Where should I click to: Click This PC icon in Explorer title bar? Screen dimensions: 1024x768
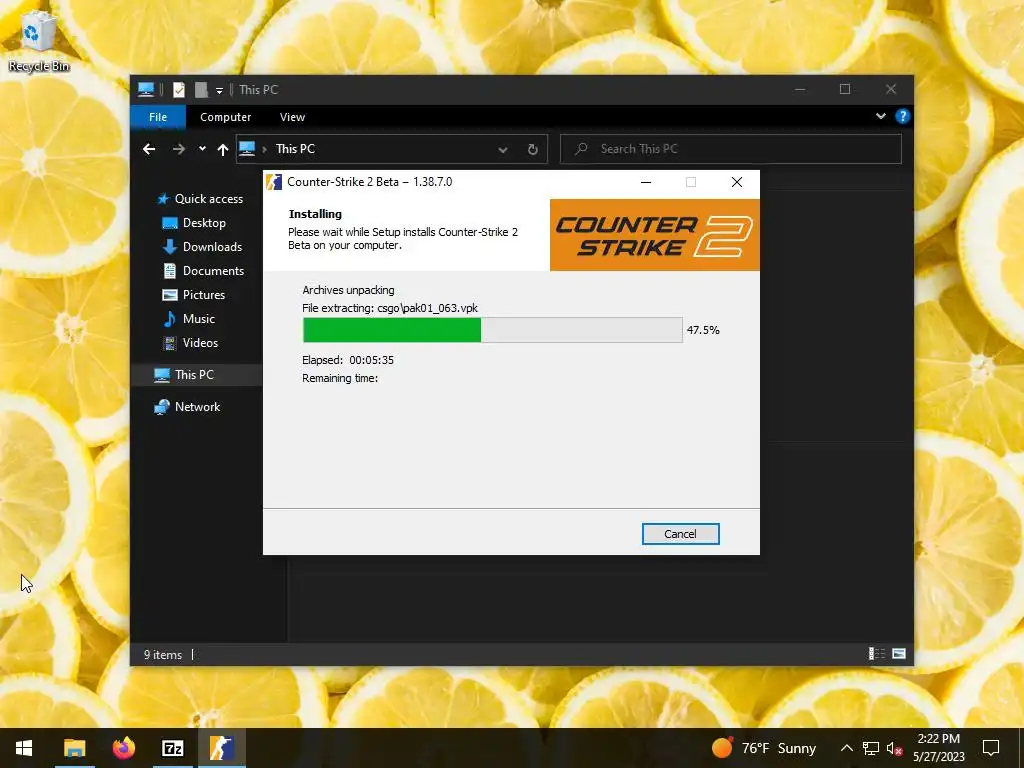pyautogui.click(x=146, y=89)
